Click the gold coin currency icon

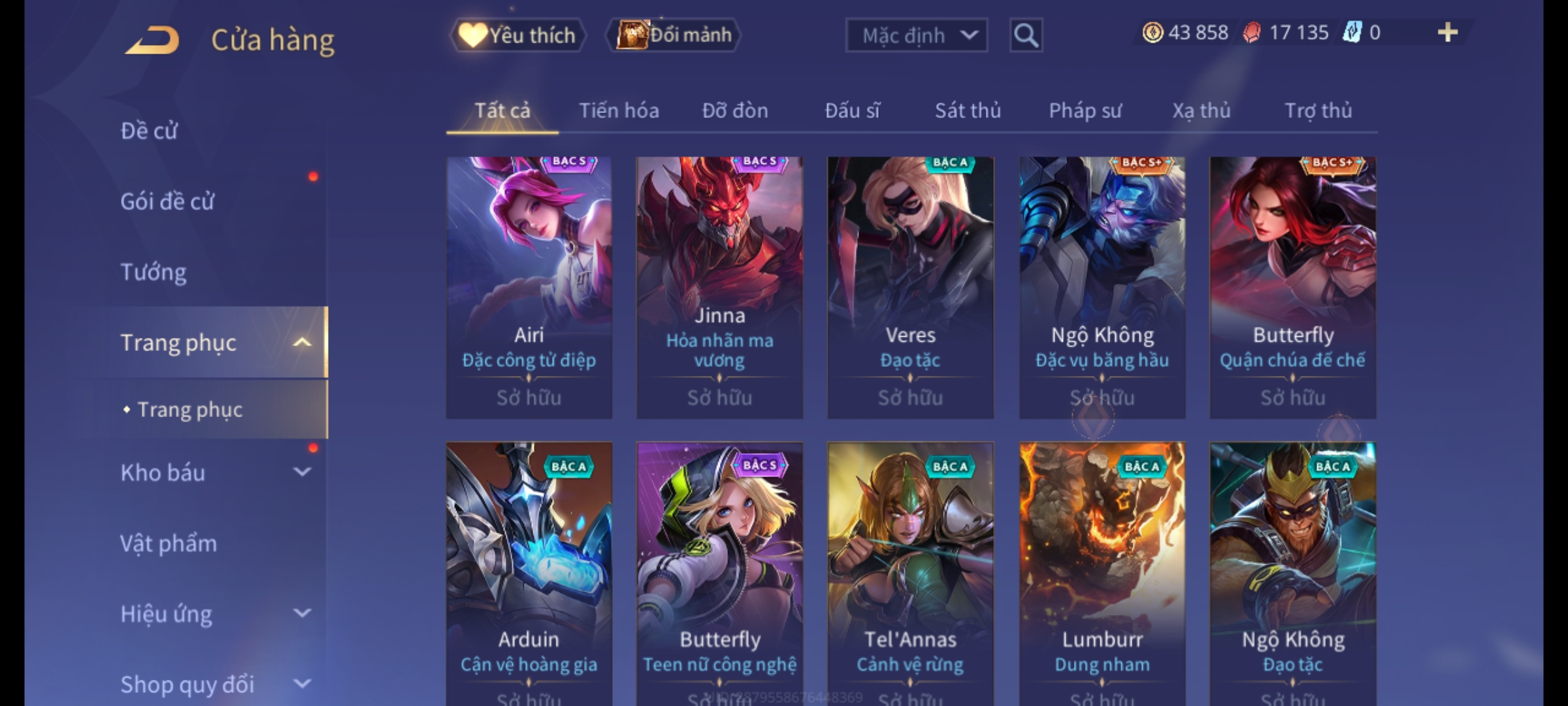point(1152,33)
